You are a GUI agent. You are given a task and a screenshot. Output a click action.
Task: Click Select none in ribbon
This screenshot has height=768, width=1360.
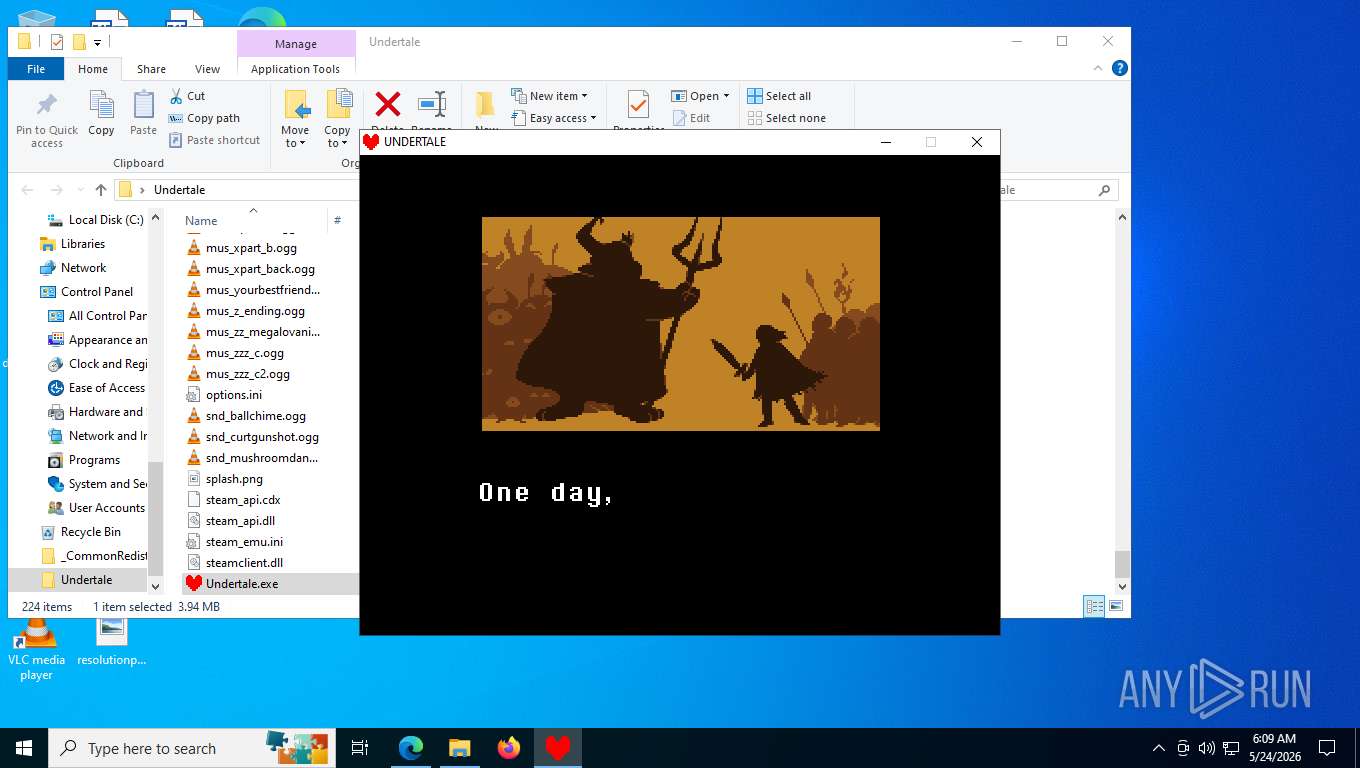point(786,118)
